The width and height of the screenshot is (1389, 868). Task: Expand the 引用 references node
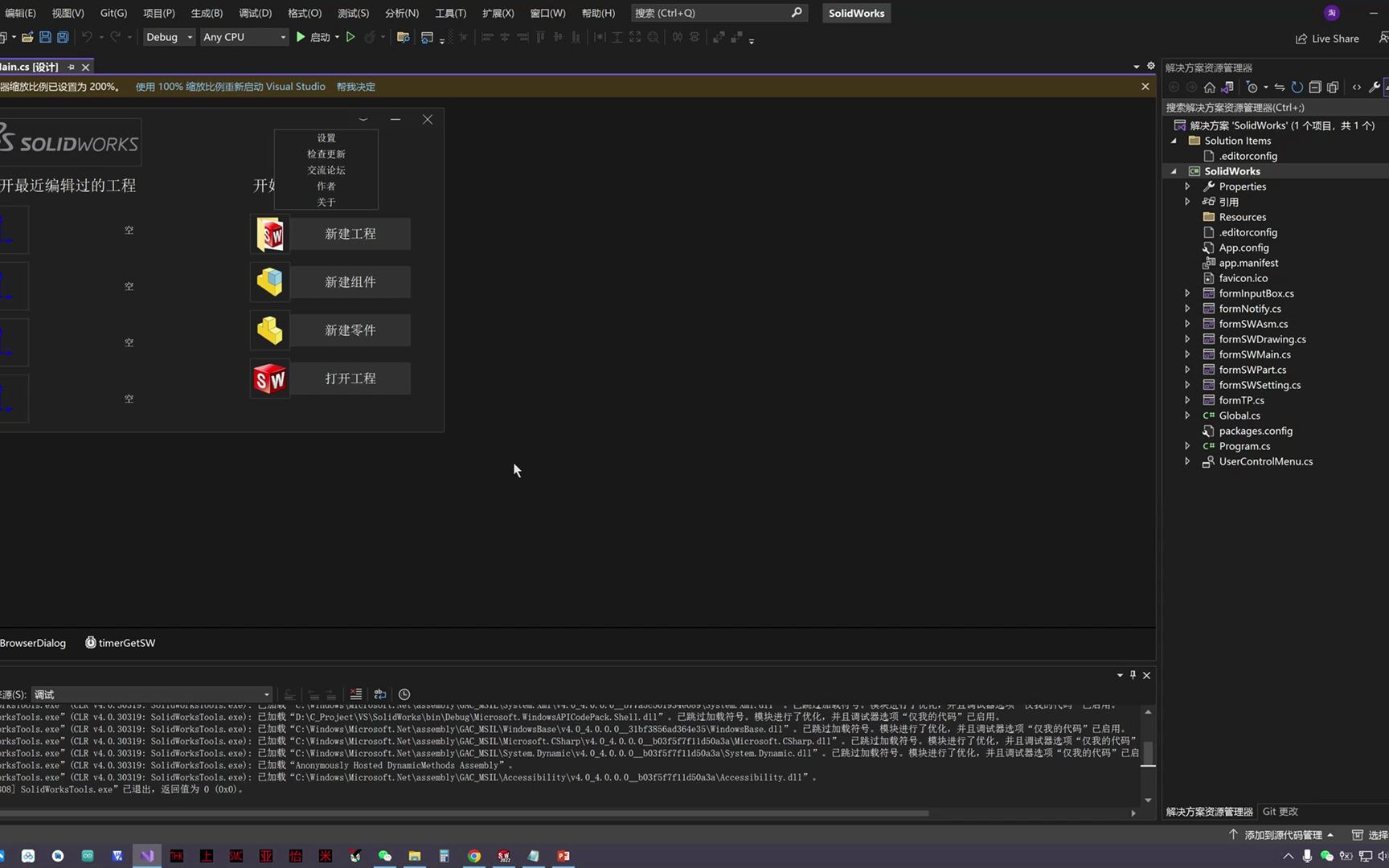pos(1187,202)
